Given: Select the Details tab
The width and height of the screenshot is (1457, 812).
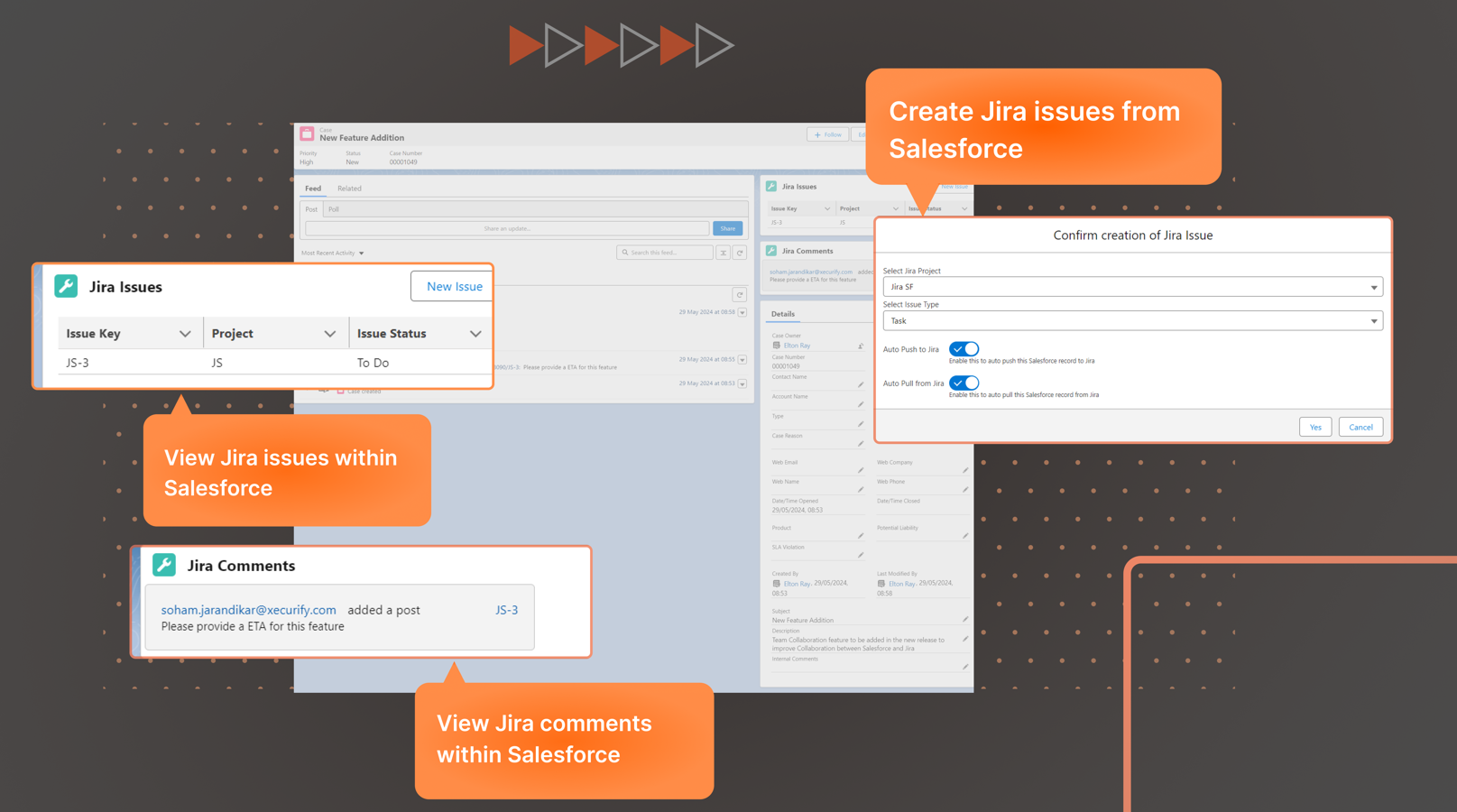Looking at the screenshot, I should (x=783, y=314).
